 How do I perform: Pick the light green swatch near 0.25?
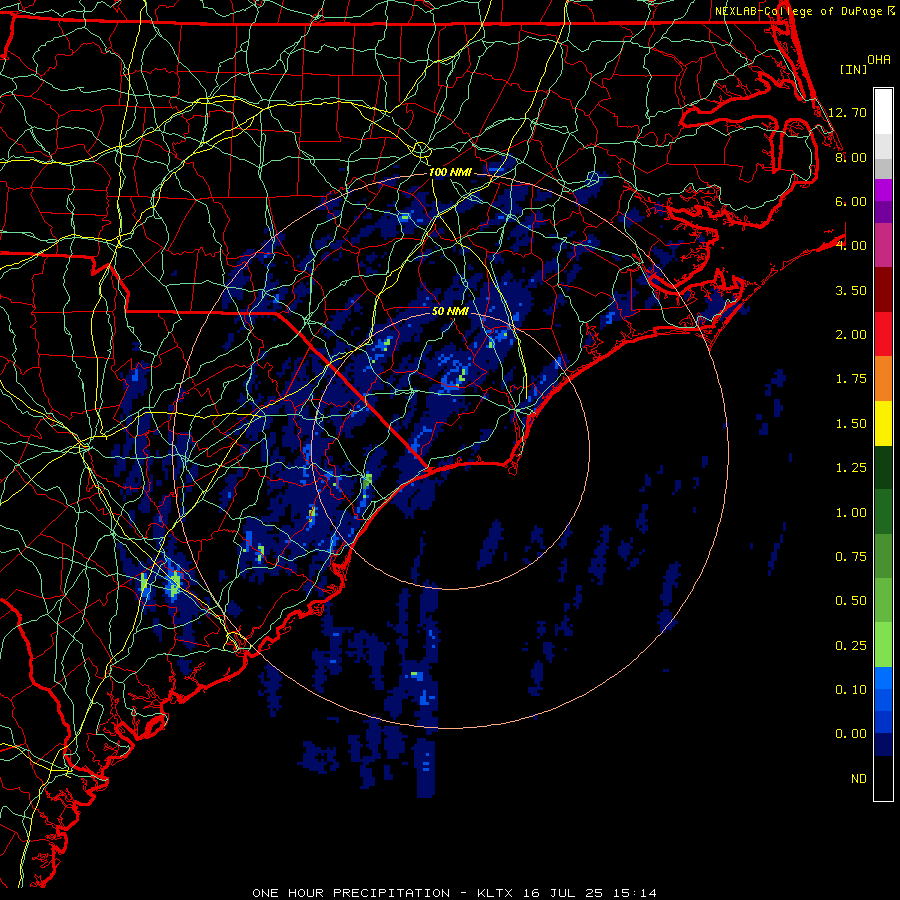pyautogui.click(x=883, y=645)
